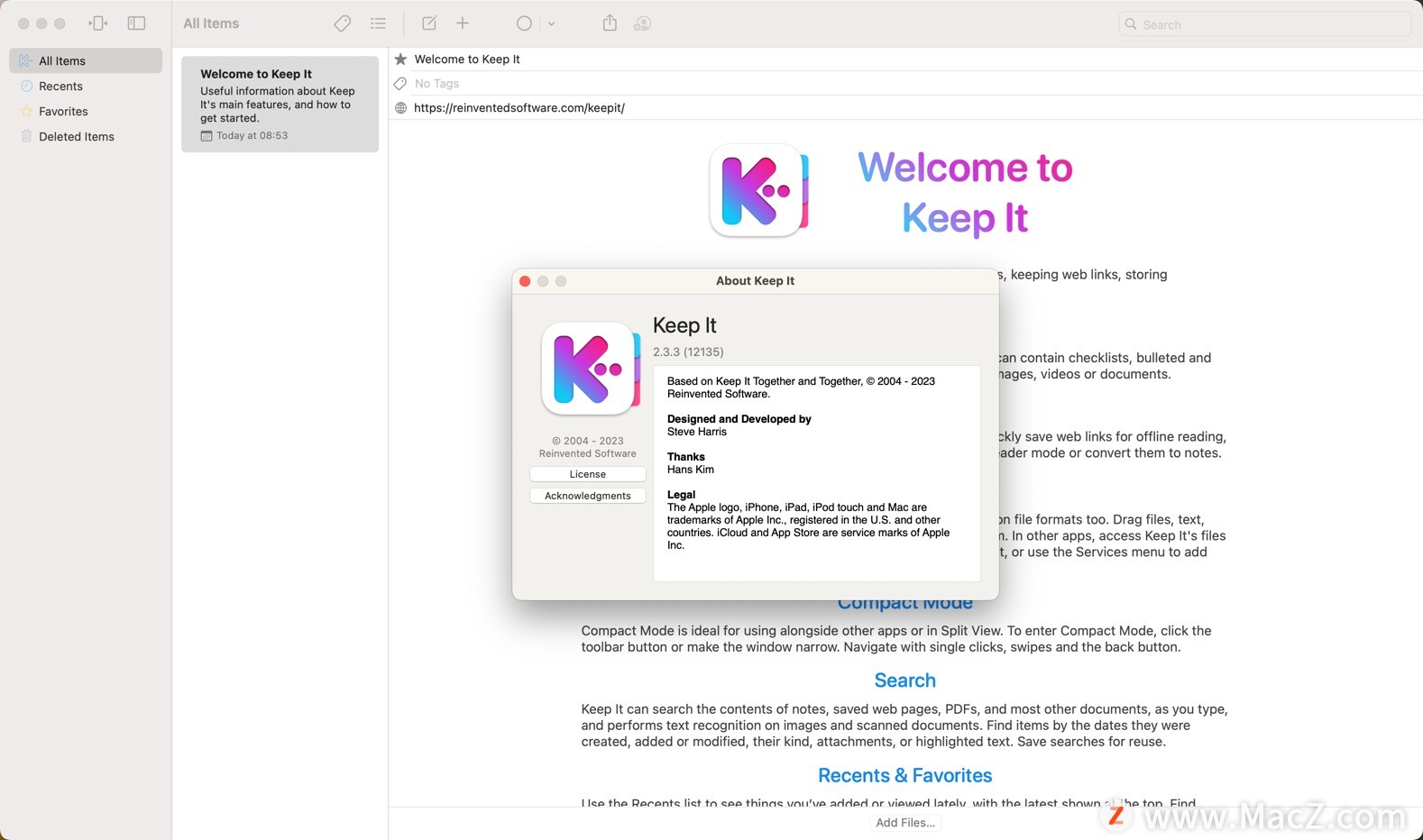Toggle favorite star next to title
This screenshot has height=840, width=1423.
point(400,59)
